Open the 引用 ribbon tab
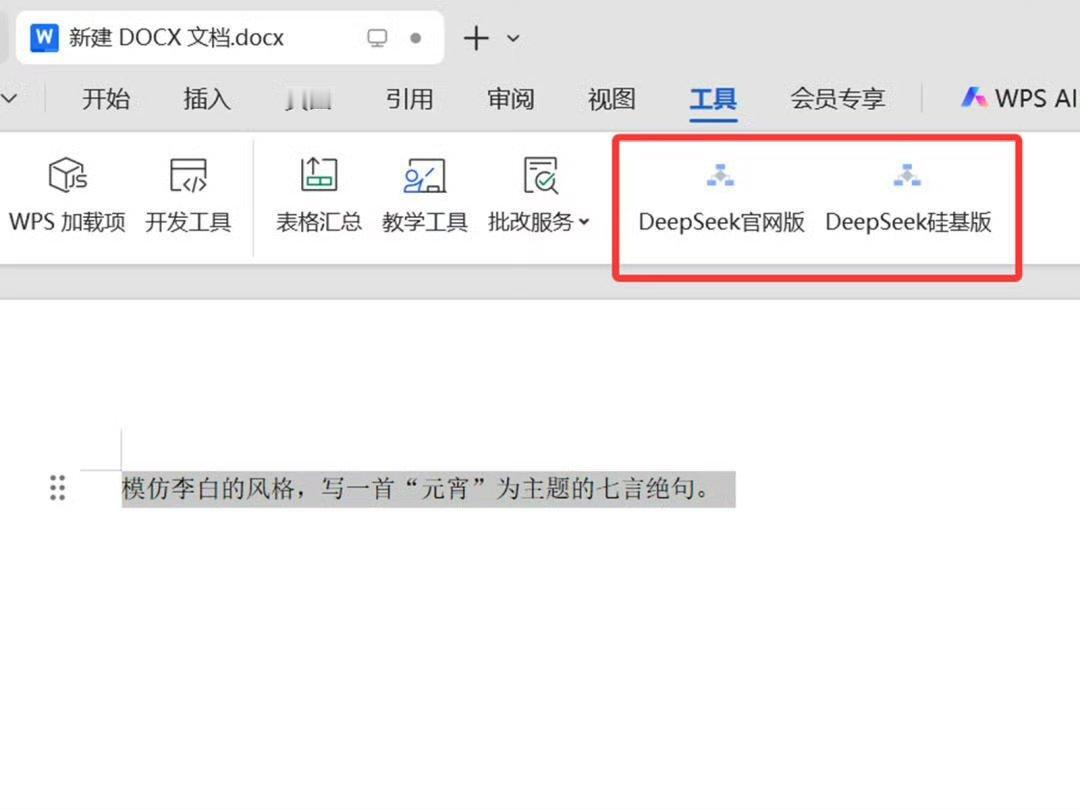The image size is (1080, 810). click(x=409, y=98)
